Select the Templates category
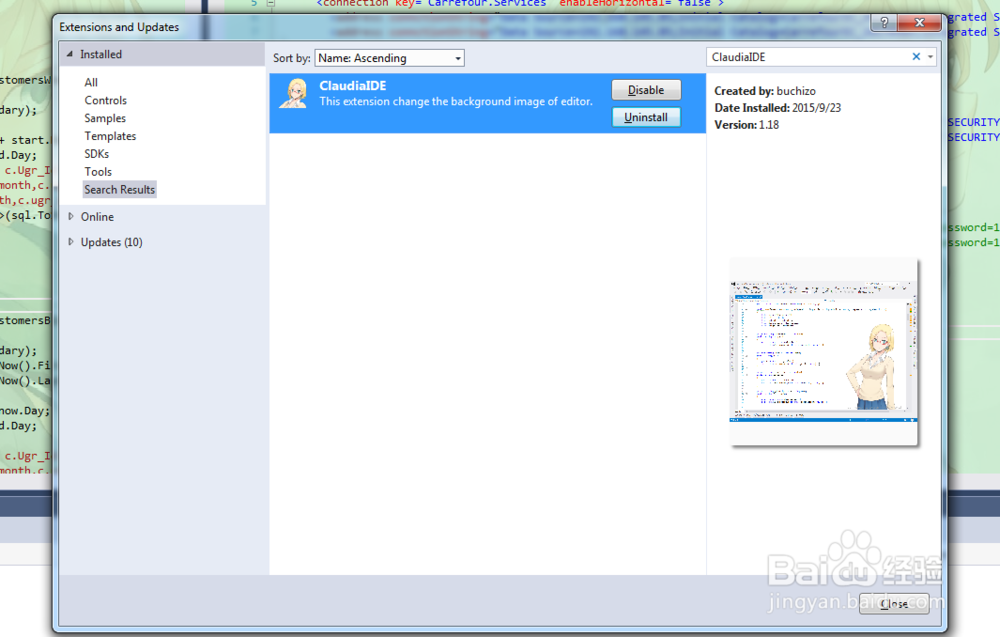The width and height of the screenshot is (1000, 637). click(110, 136)
